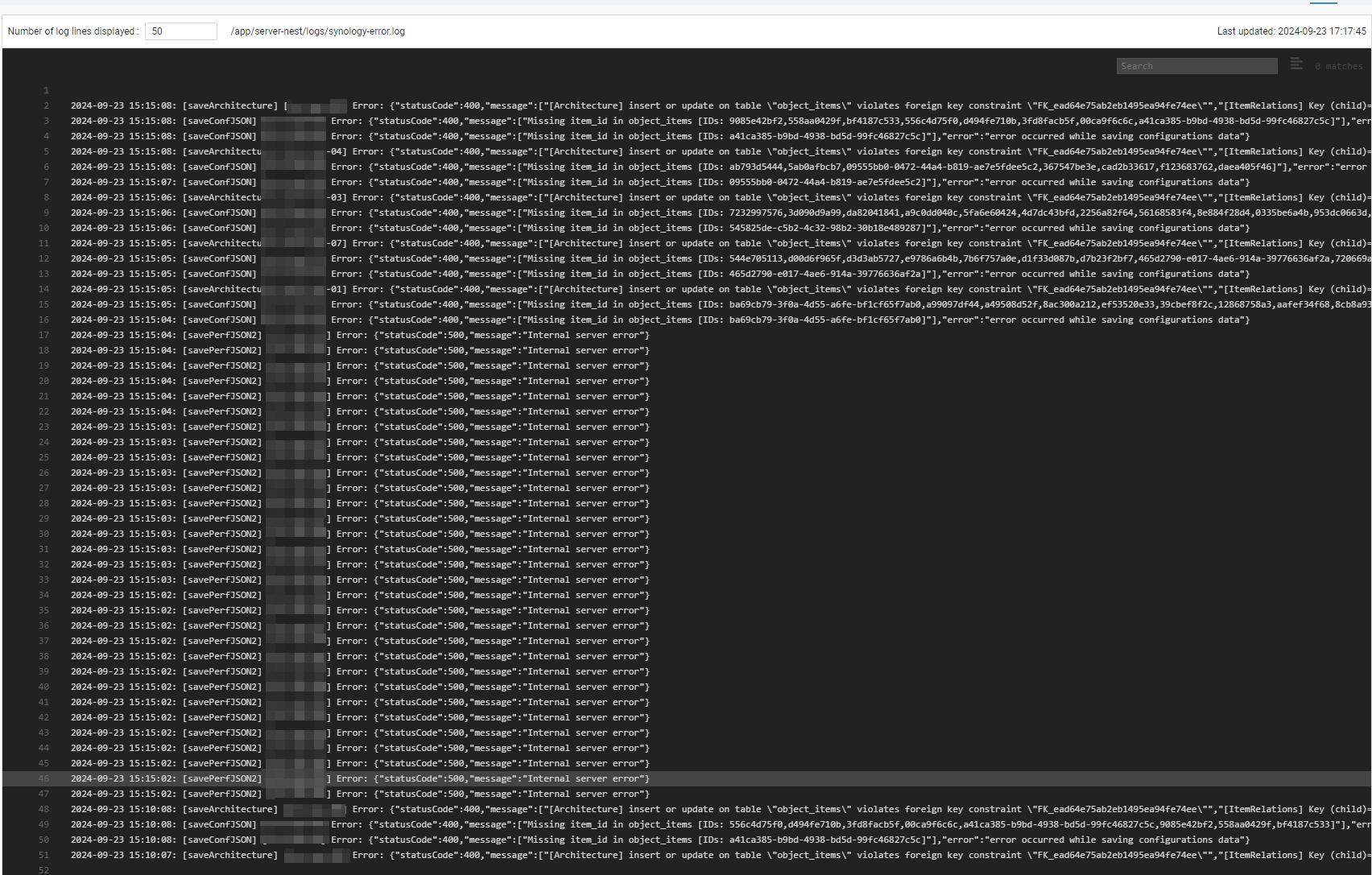This screenshot has width=1372, height=875.
Task: Select the highlighted savePerfJSON2 entry on line 46
Action: point(686,778)
